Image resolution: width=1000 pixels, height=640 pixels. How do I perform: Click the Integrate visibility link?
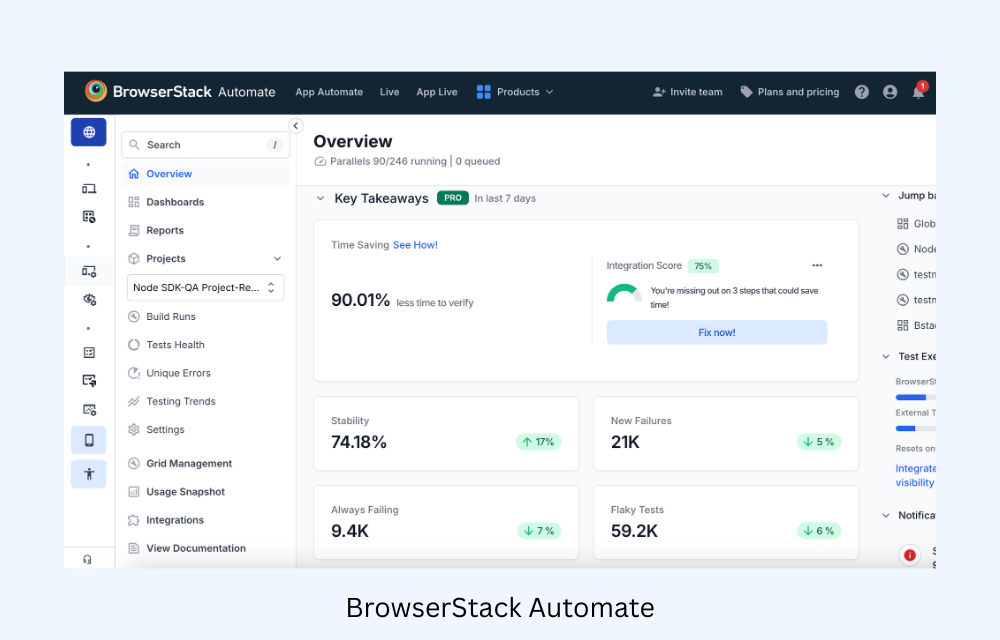pyautogui.click(x=915, y=476)
